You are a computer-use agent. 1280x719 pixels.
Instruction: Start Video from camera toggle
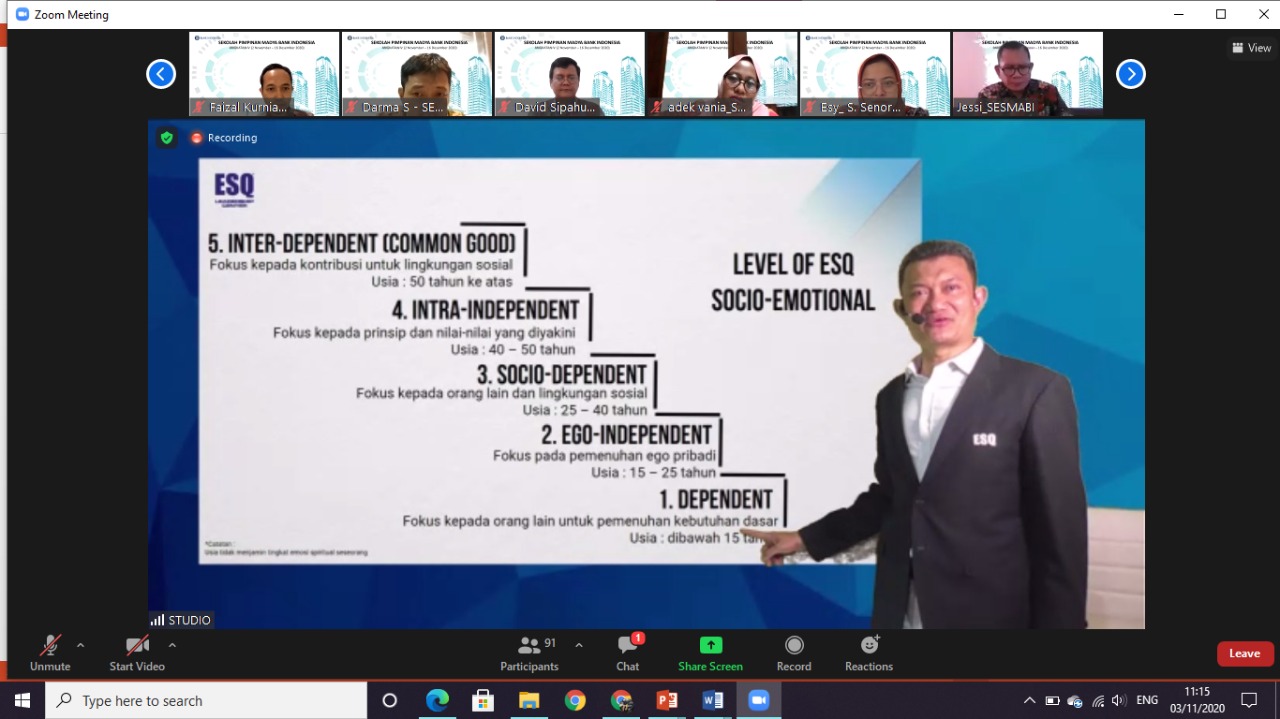[137, 653]
